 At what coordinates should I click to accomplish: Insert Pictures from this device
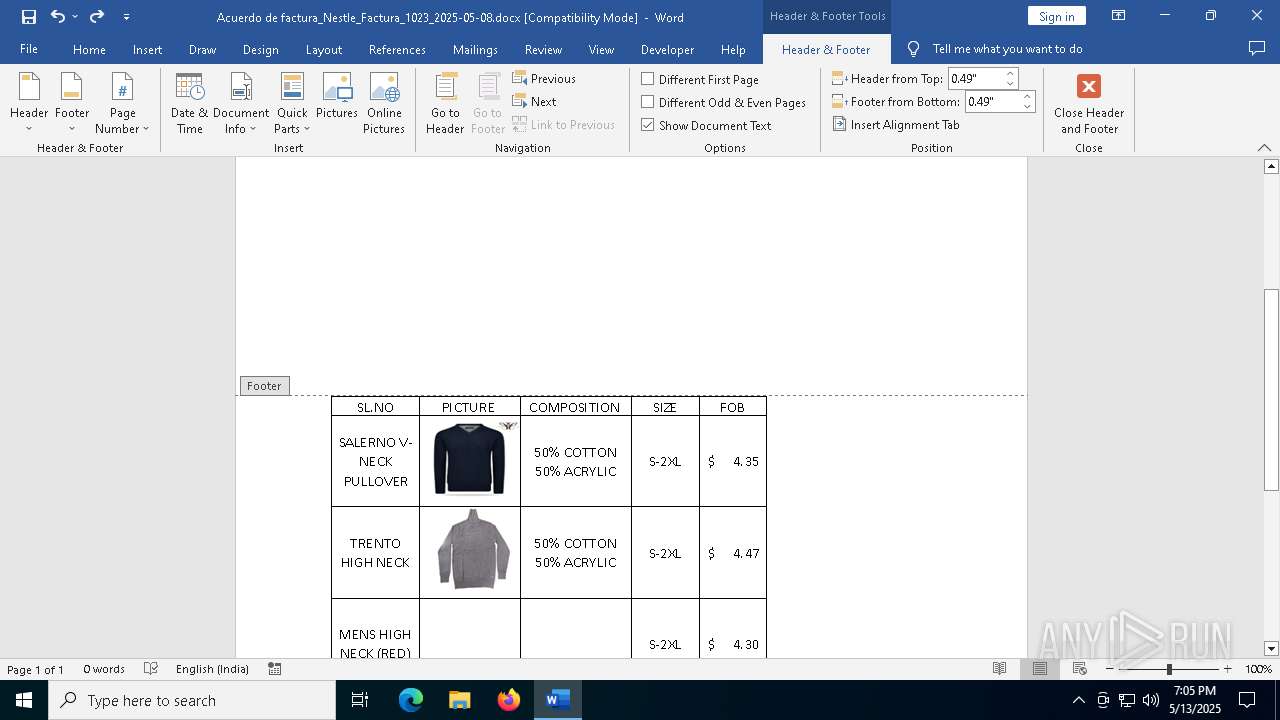coord(337,96)
